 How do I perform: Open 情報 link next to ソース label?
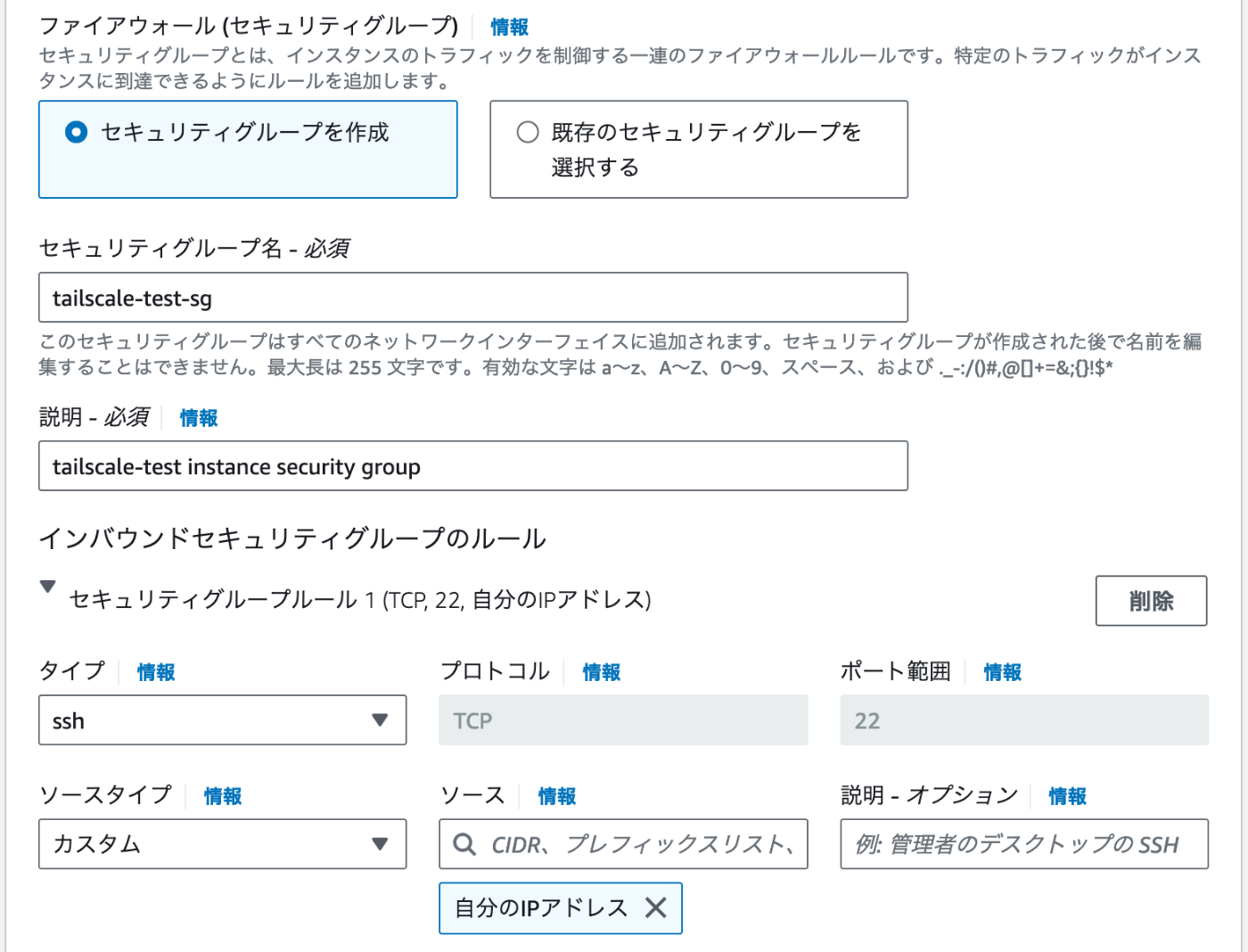pos(557,796)
